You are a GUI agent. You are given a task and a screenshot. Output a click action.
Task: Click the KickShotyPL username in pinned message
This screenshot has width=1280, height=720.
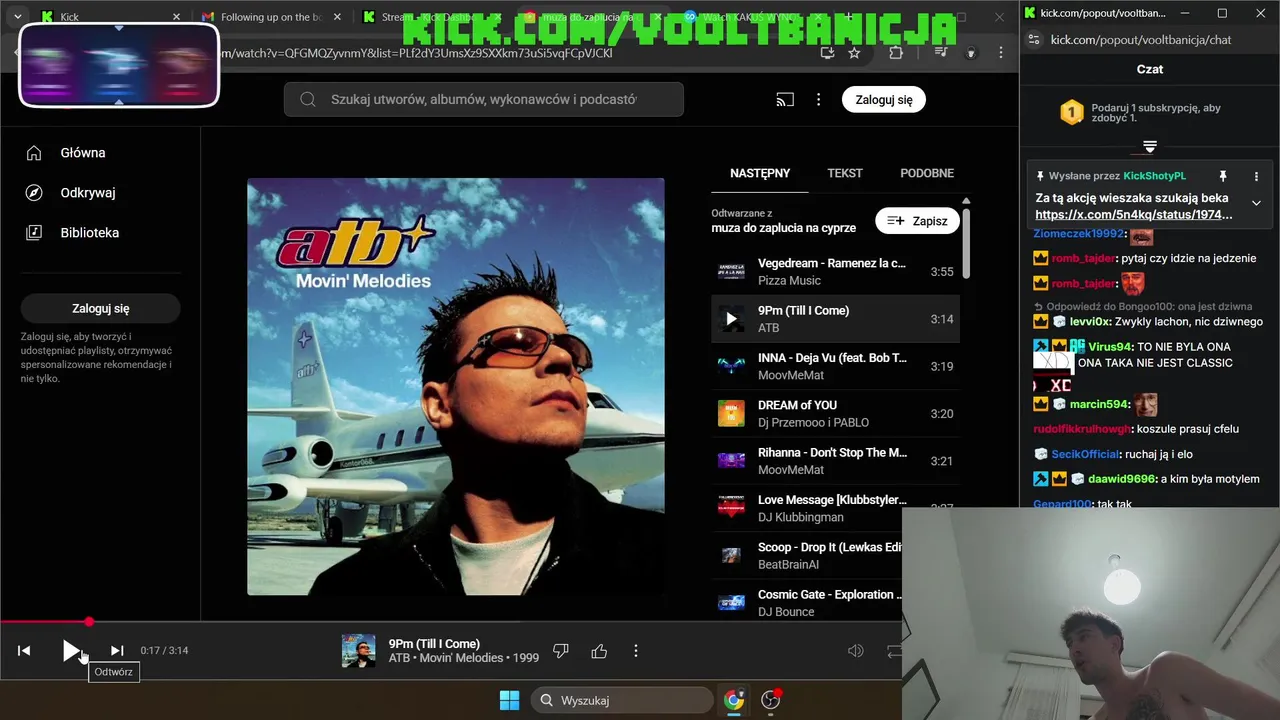1154,176
